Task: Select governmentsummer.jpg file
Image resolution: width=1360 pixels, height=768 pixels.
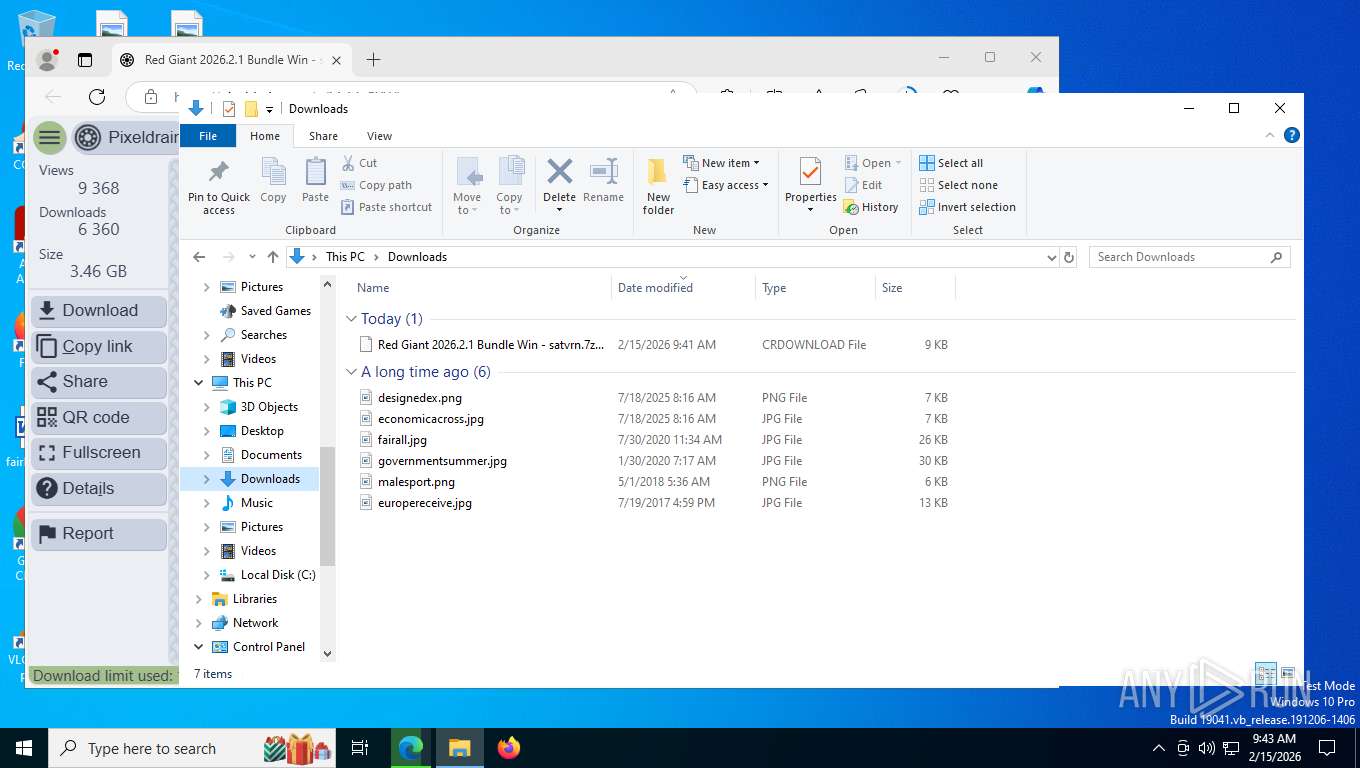Action: coord(442,461)
